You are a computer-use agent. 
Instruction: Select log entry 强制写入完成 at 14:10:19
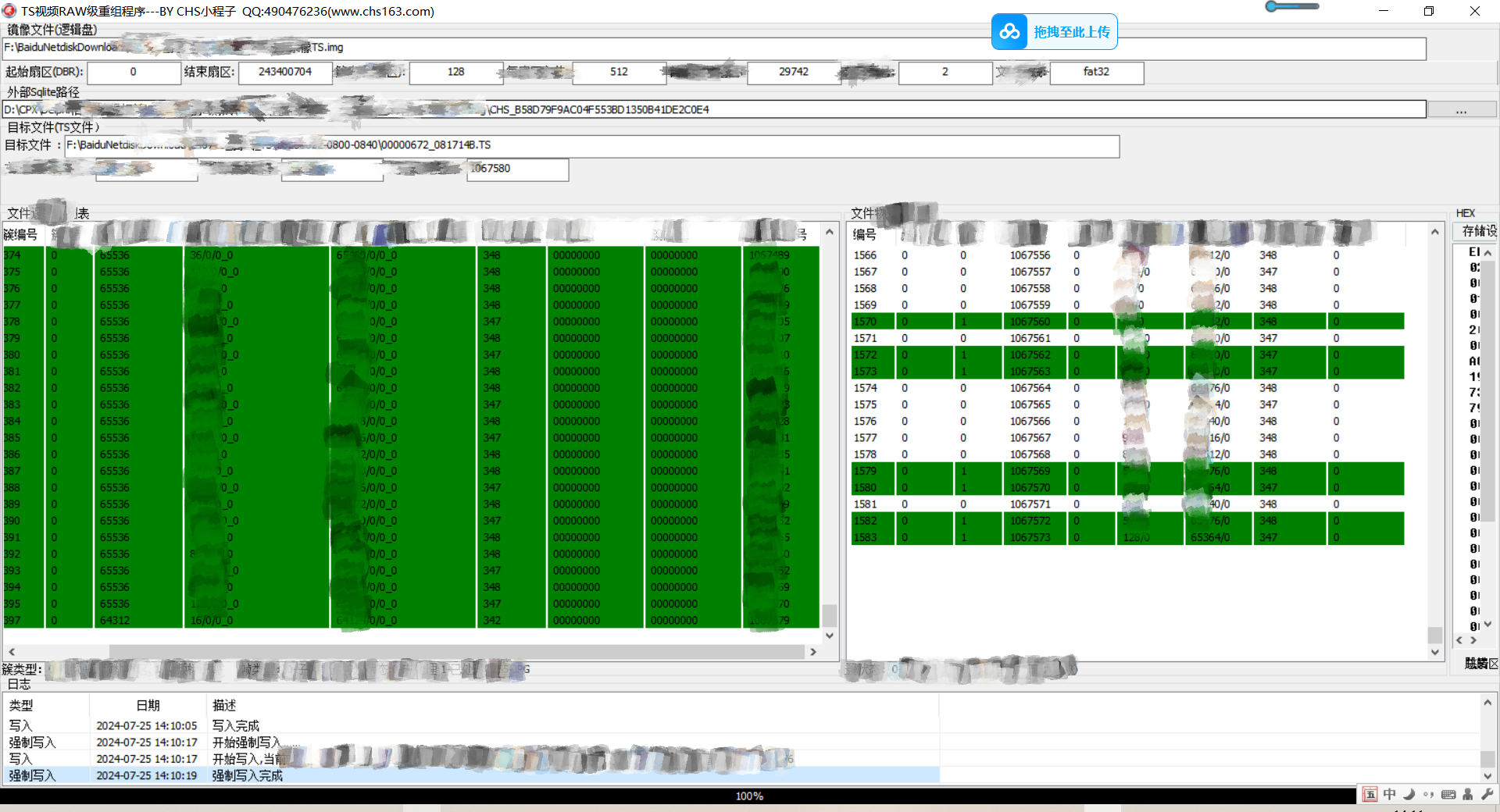click(472, 776)
